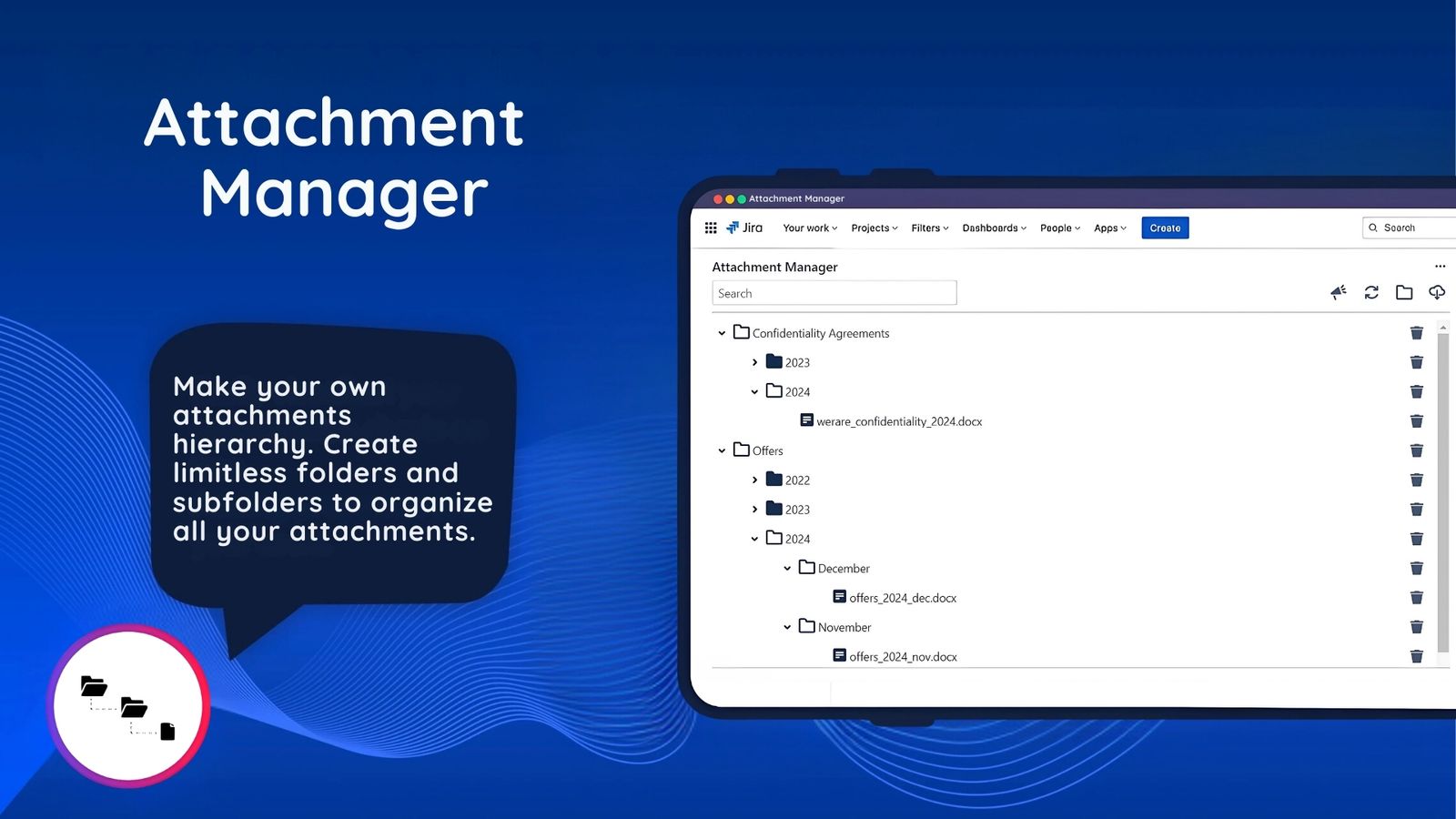Screen dimensions: 1456x819
Task: Select the werare_confidentiality_2024.docx file name
Action: pyautogui.click(x=899, y=421)
